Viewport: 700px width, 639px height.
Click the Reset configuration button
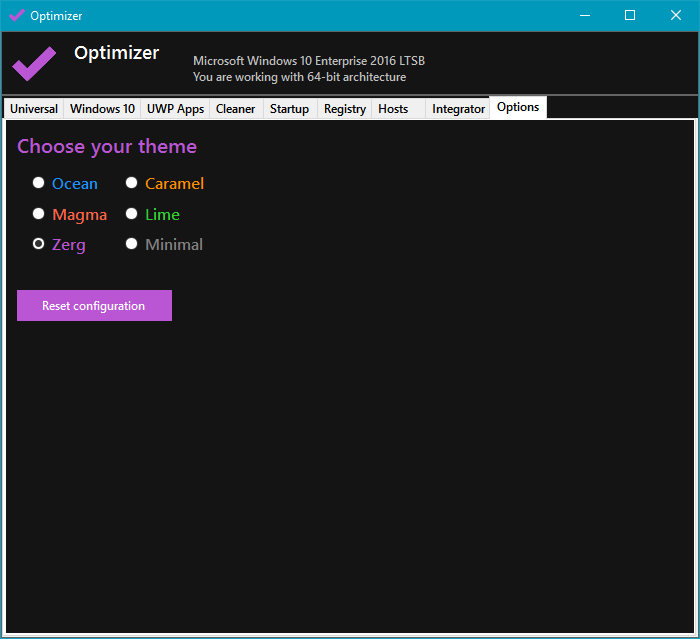[x=94, y=305]
